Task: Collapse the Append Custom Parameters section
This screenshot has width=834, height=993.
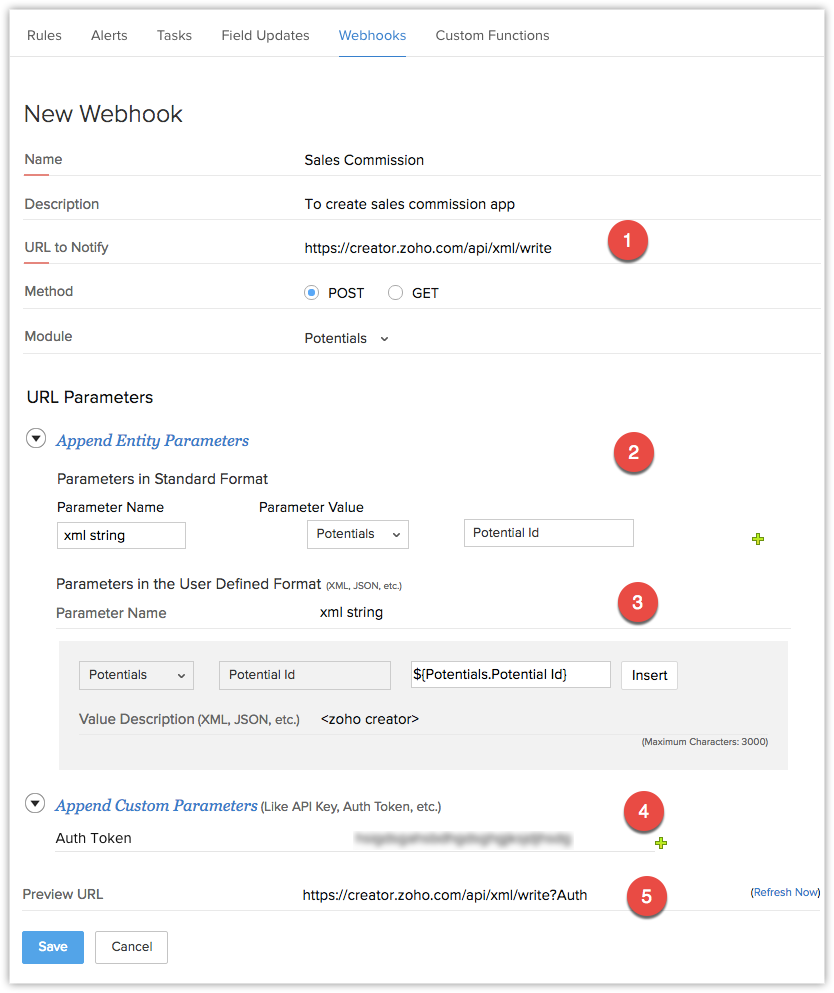Action: 35,803
